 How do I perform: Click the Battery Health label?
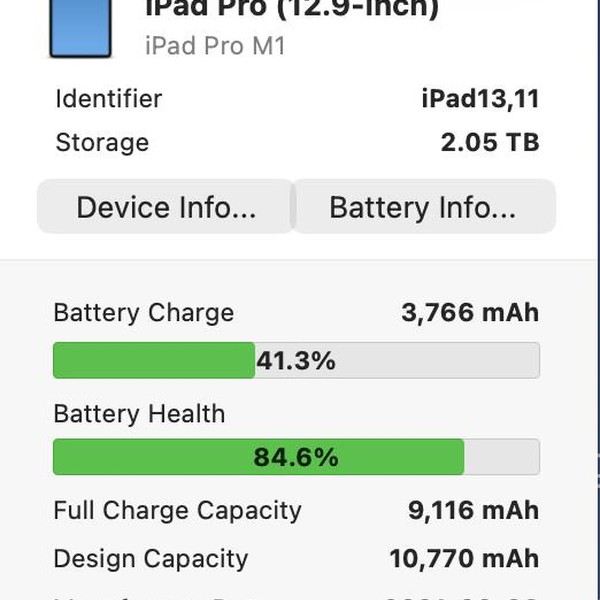coord(139,414)
